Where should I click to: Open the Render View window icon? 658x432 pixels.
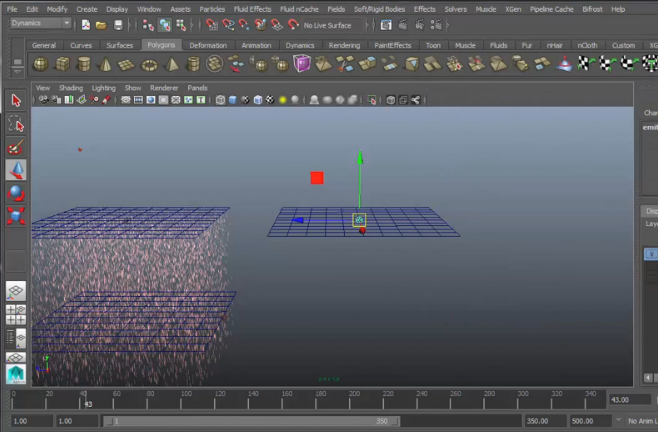(x=386, y=25)
